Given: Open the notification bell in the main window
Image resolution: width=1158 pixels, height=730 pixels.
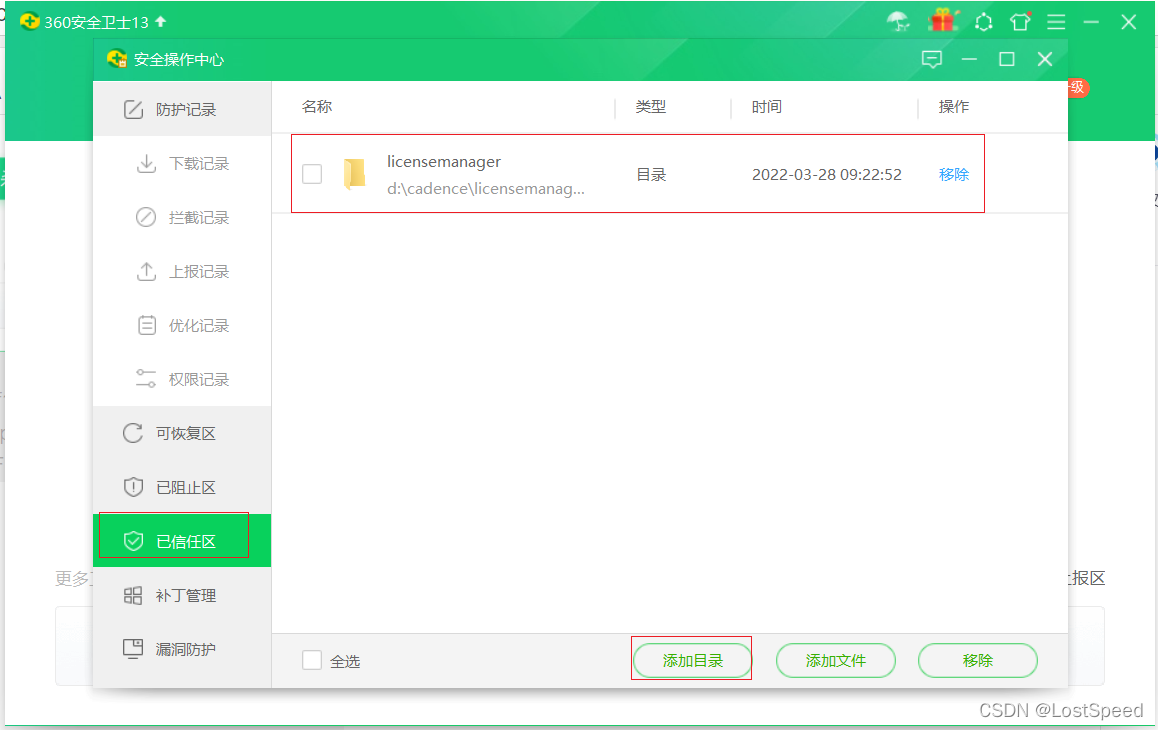Looking at the screenshot, I should pyautogui.click(x=983, y=21).
